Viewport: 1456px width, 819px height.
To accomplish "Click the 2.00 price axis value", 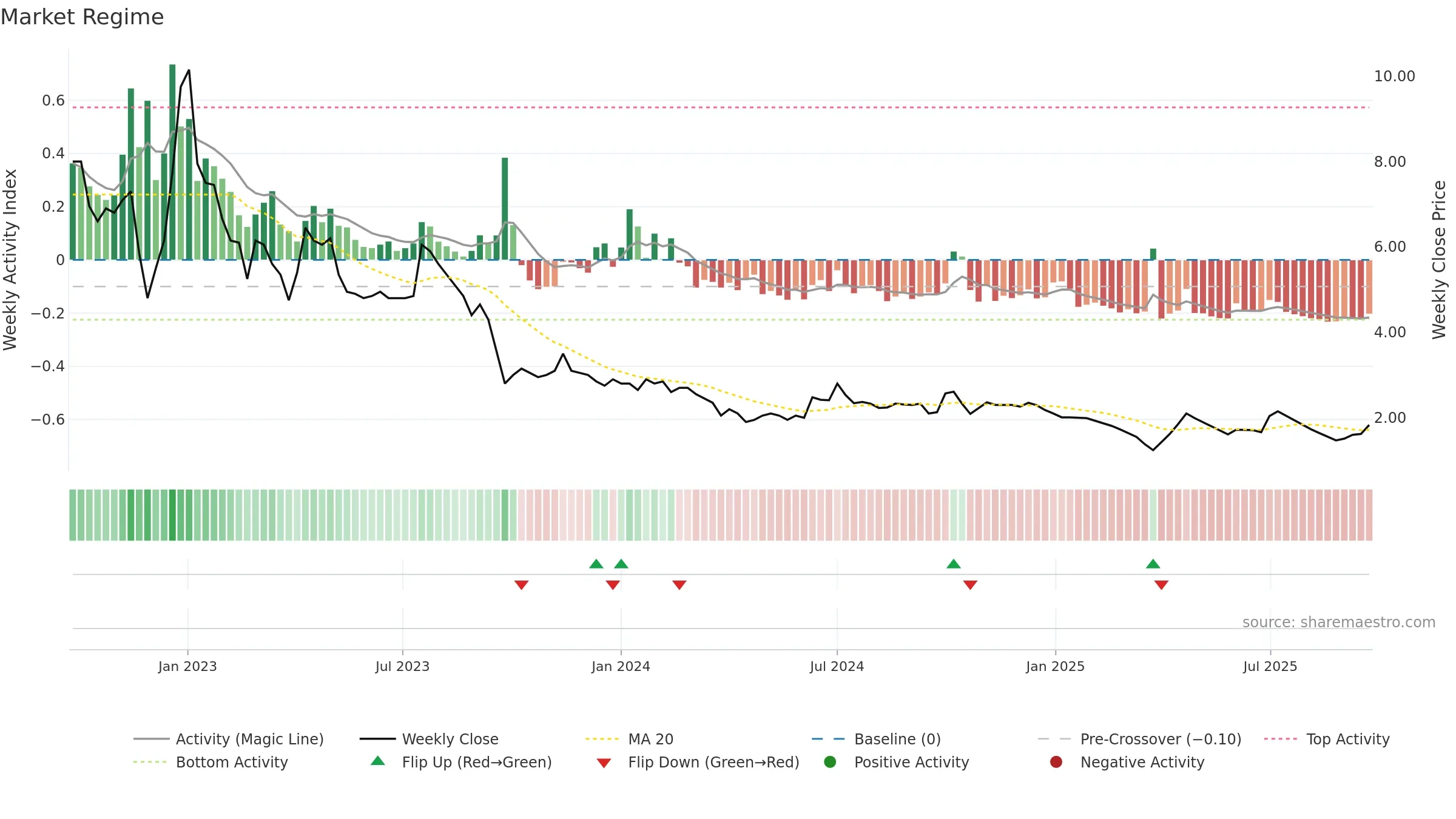I will pyautogui.click(x=1390, y=418).
